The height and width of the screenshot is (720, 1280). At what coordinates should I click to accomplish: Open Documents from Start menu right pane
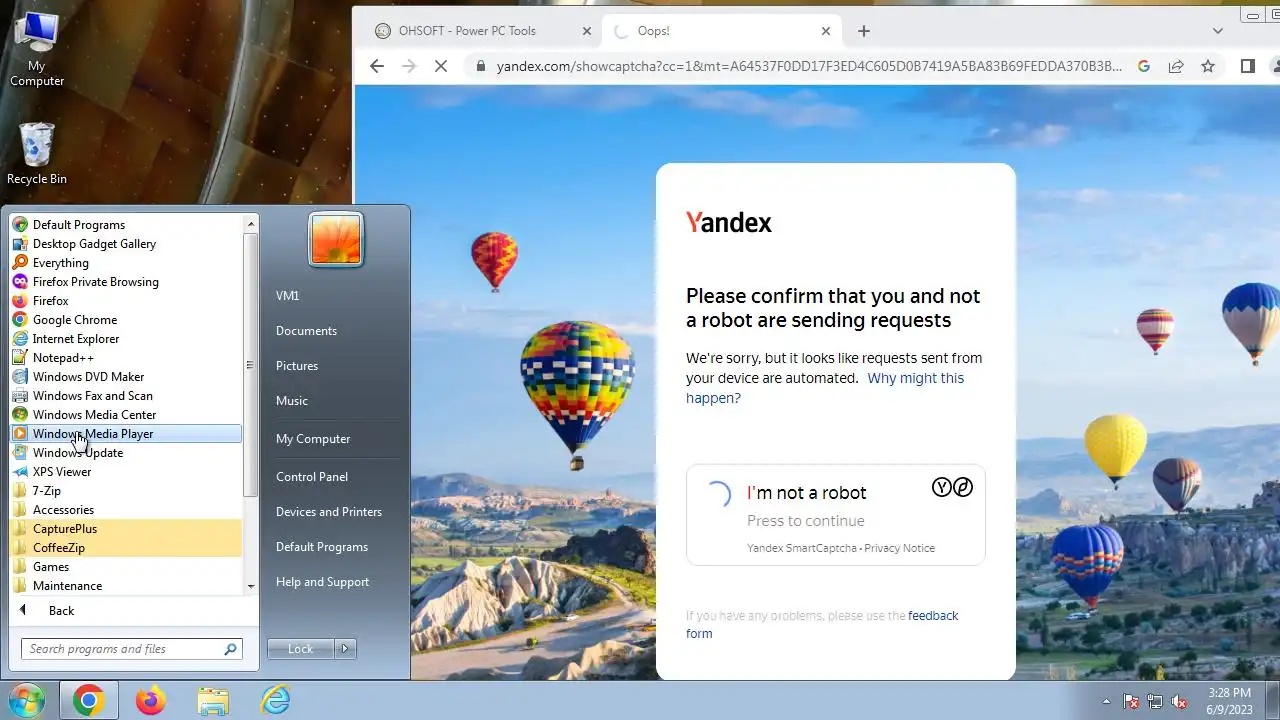[x=306, y=331]
